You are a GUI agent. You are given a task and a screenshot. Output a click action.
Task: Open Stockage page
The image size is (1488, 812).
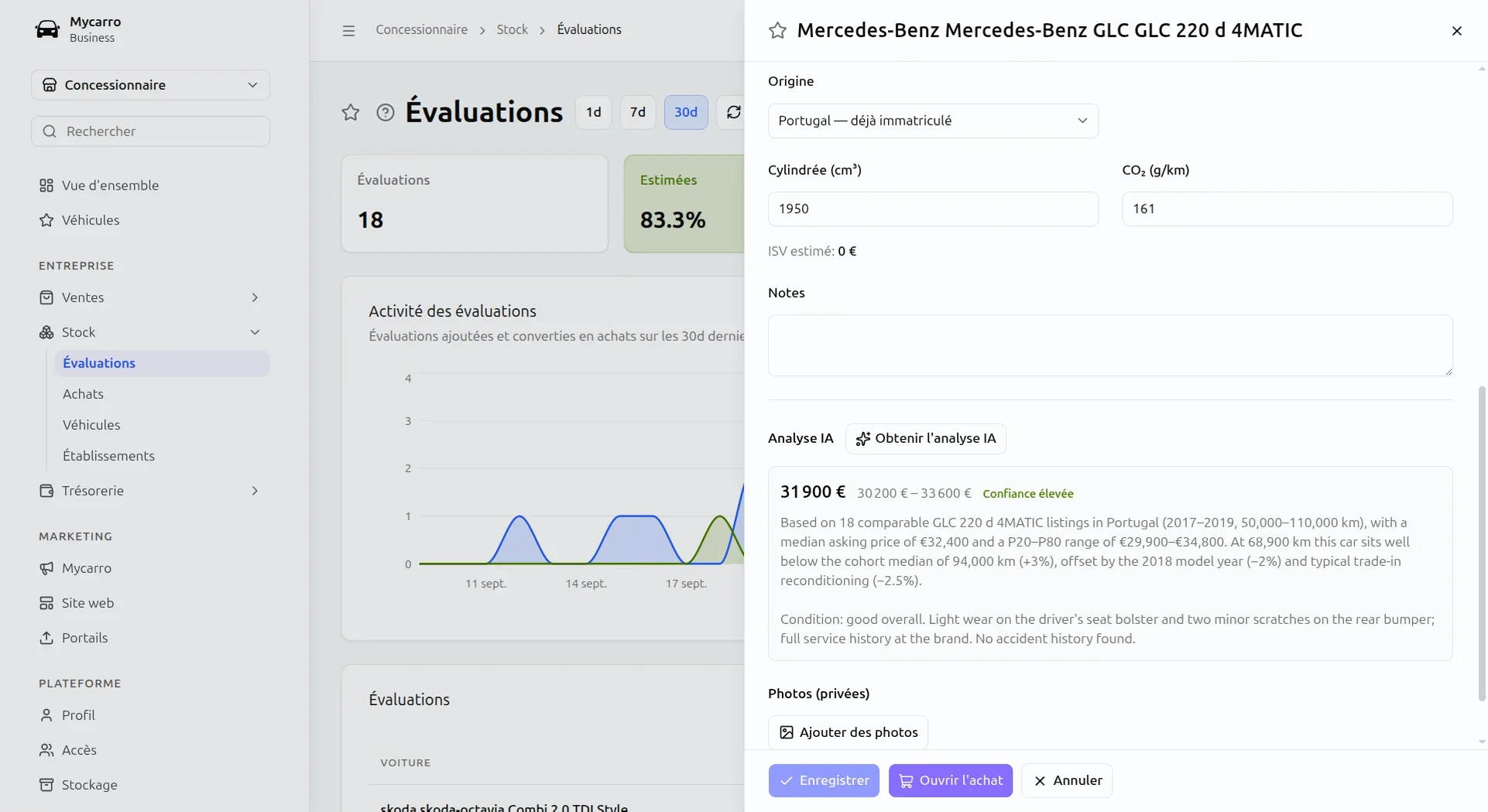pos(150,785)
